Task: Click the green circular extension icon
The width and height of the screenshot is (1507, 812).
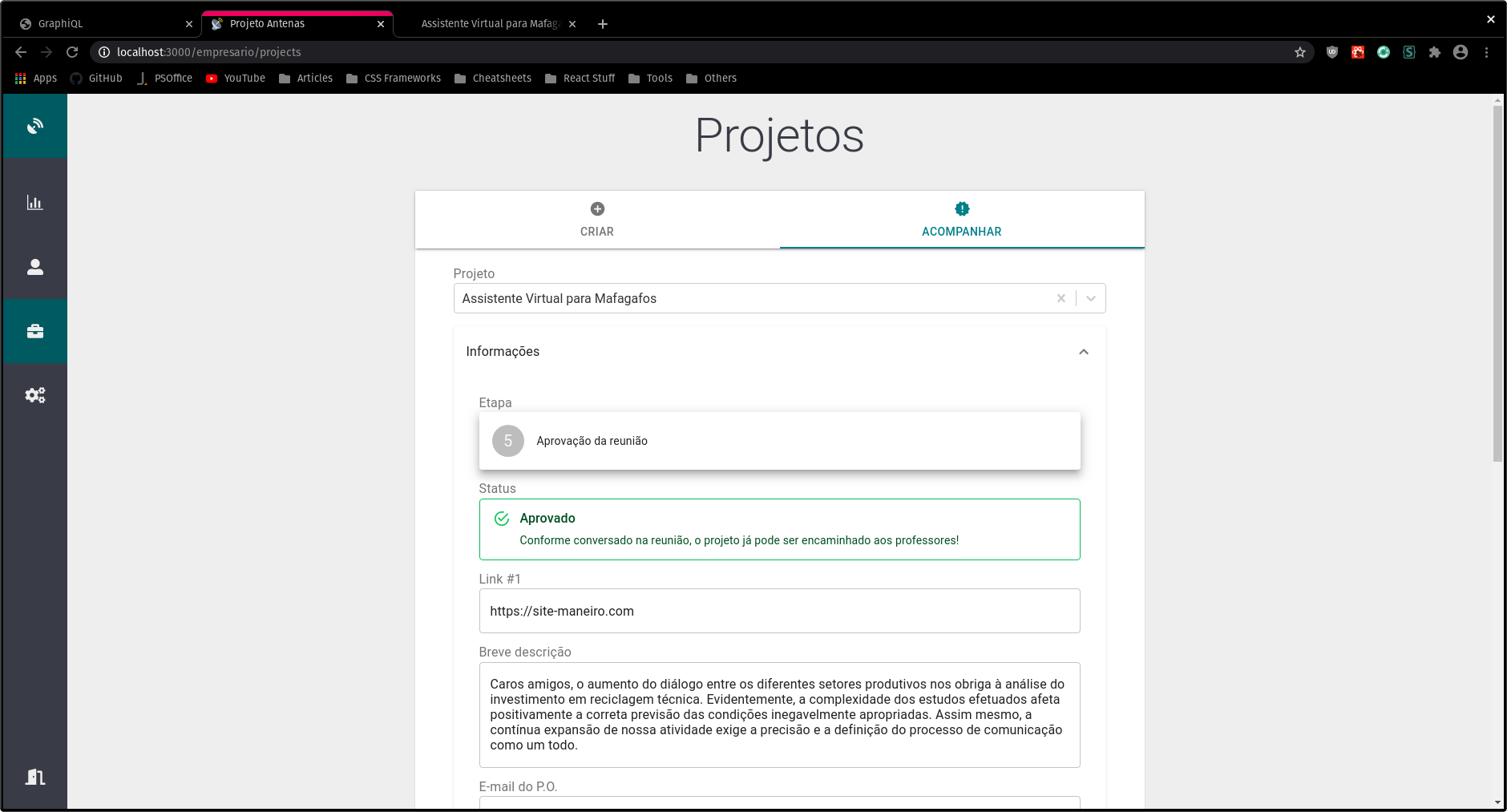Action: [x=1384, y=52]
